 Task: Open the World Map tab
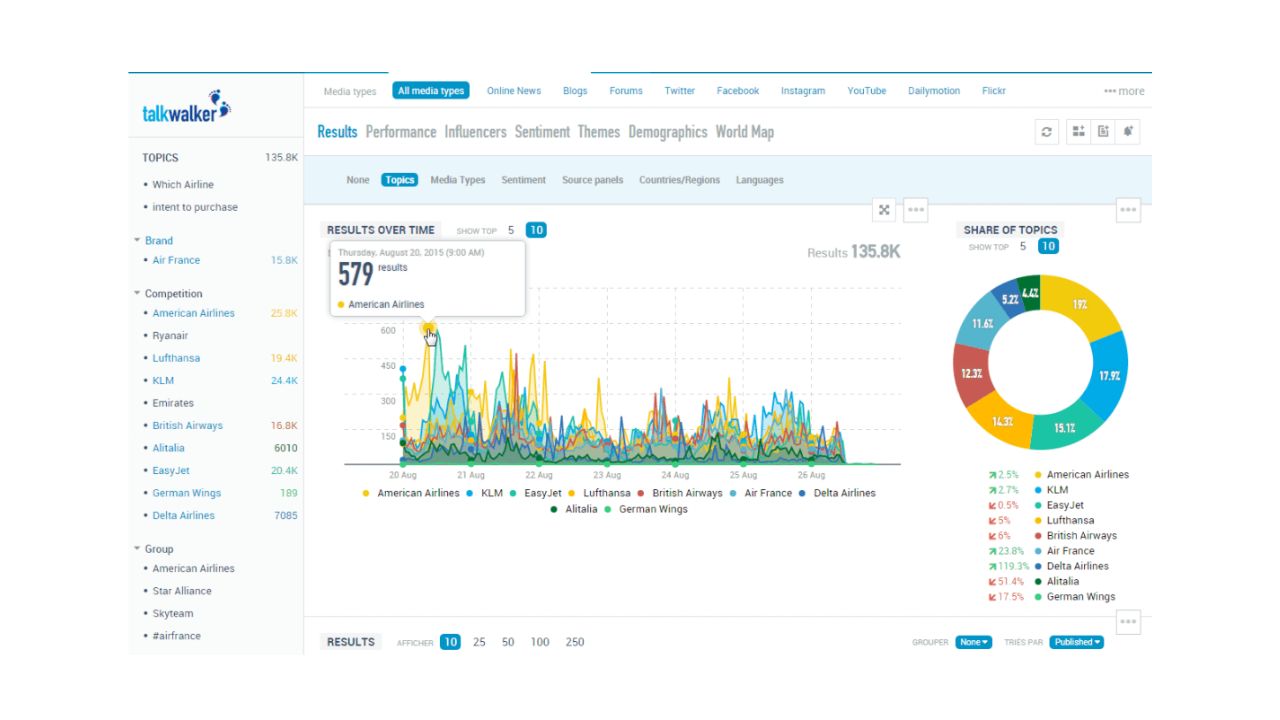745,132
